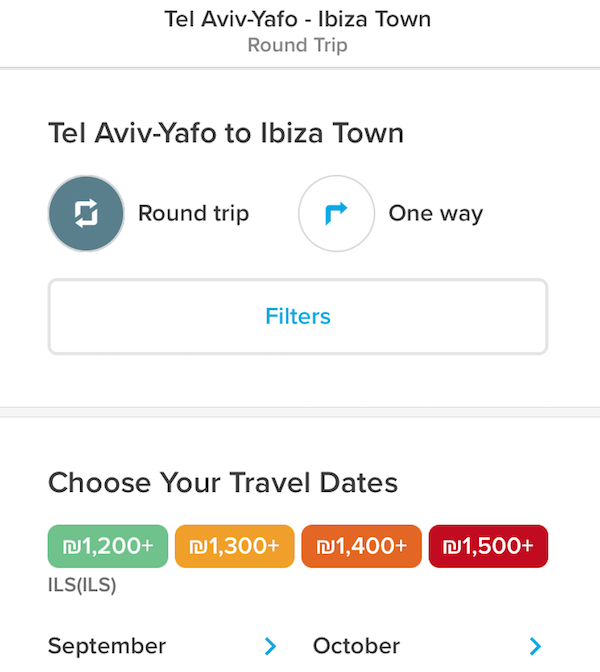Open the September month entry

pos(163,646)
